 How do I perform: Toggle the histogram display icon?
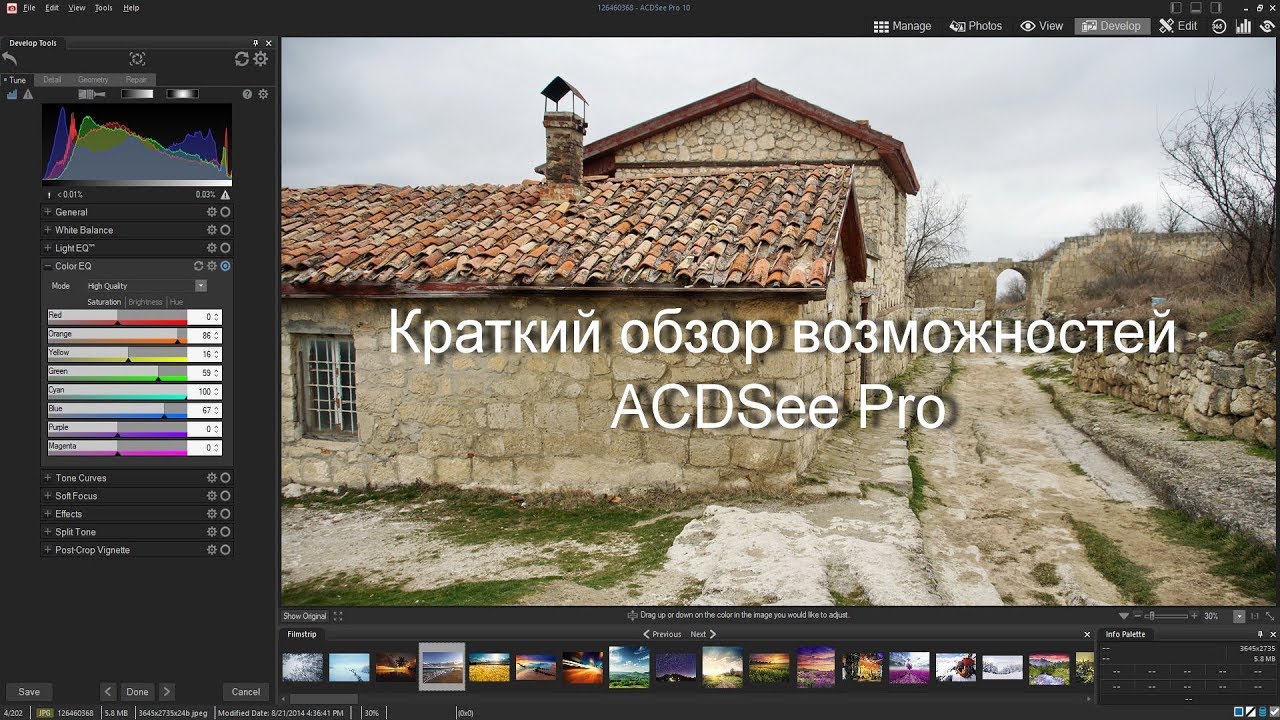click(13, 94)
